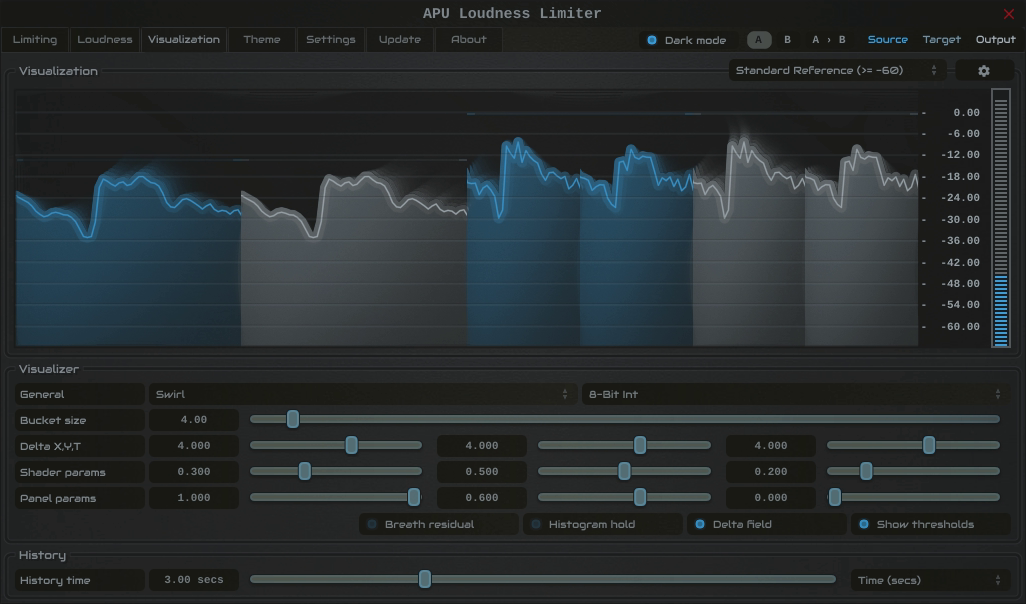
Task: Switch to the Theme tab
Action: [262, 40]
